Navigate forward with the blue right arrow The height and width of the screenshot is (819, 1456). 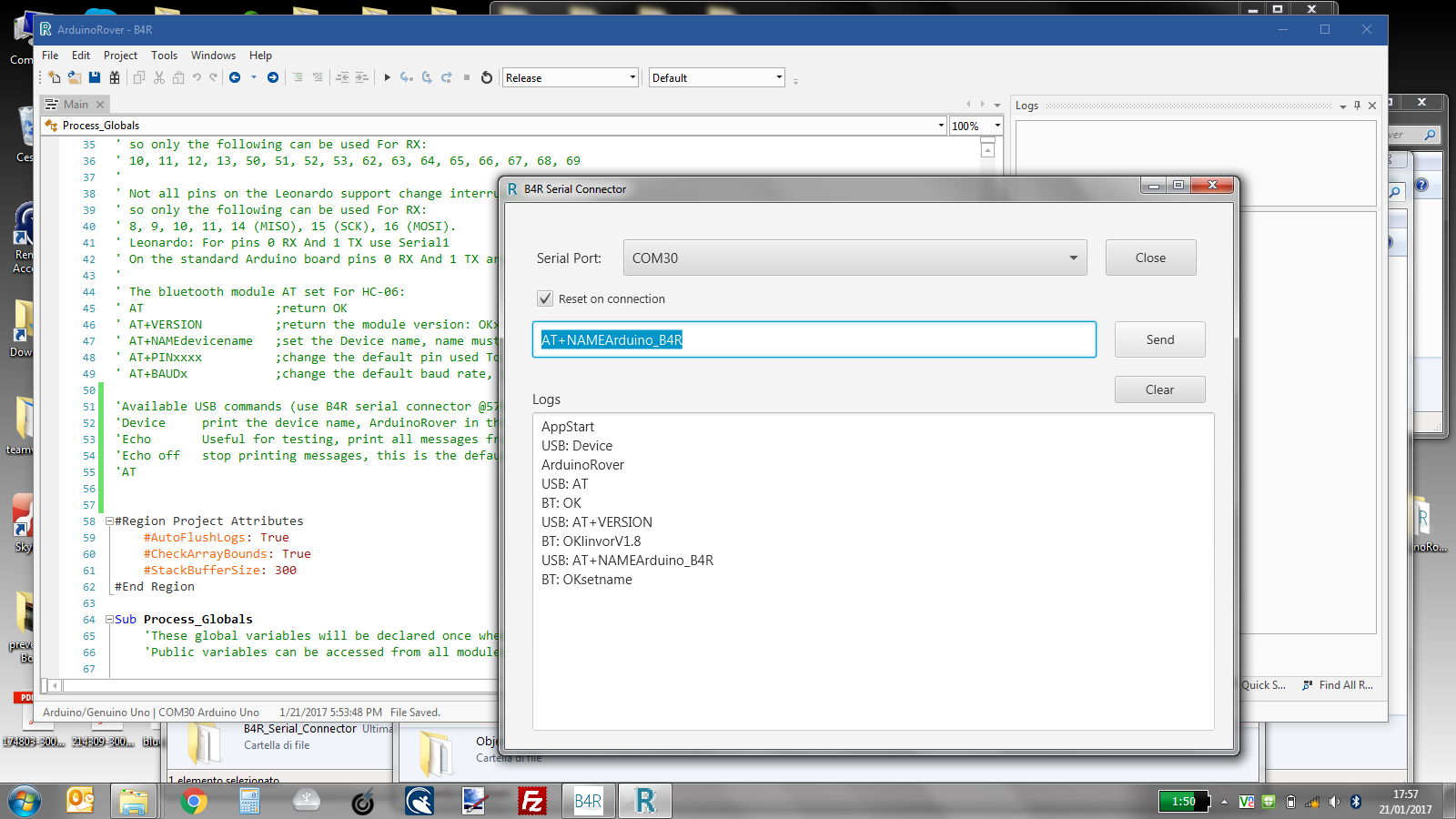pos(273,77)
